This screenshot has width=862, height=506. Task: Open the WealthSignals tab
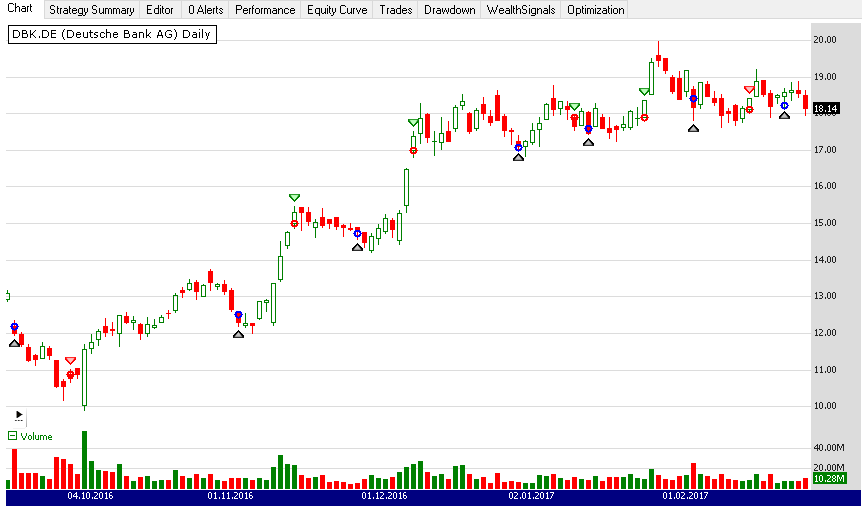520,10
